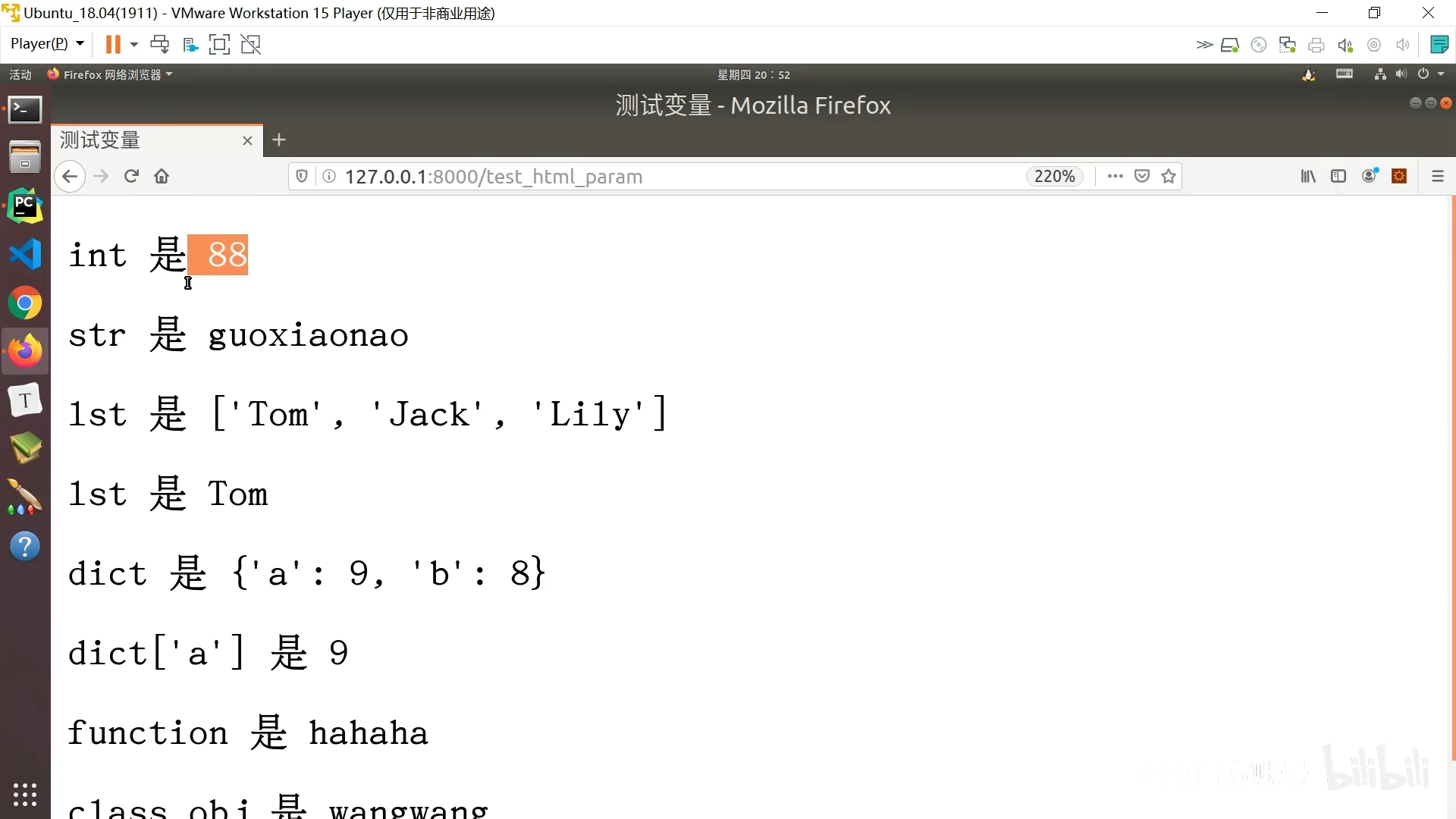Click the new tab plus button
The width and height of the screenshot is (1456, 819).
pyautogui.click(x=278, y=140)
